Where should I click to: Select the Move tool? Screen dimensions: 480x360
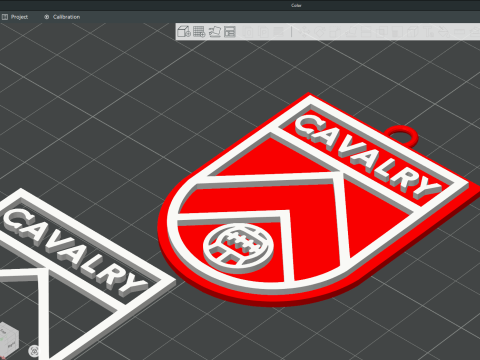(304, 32)
